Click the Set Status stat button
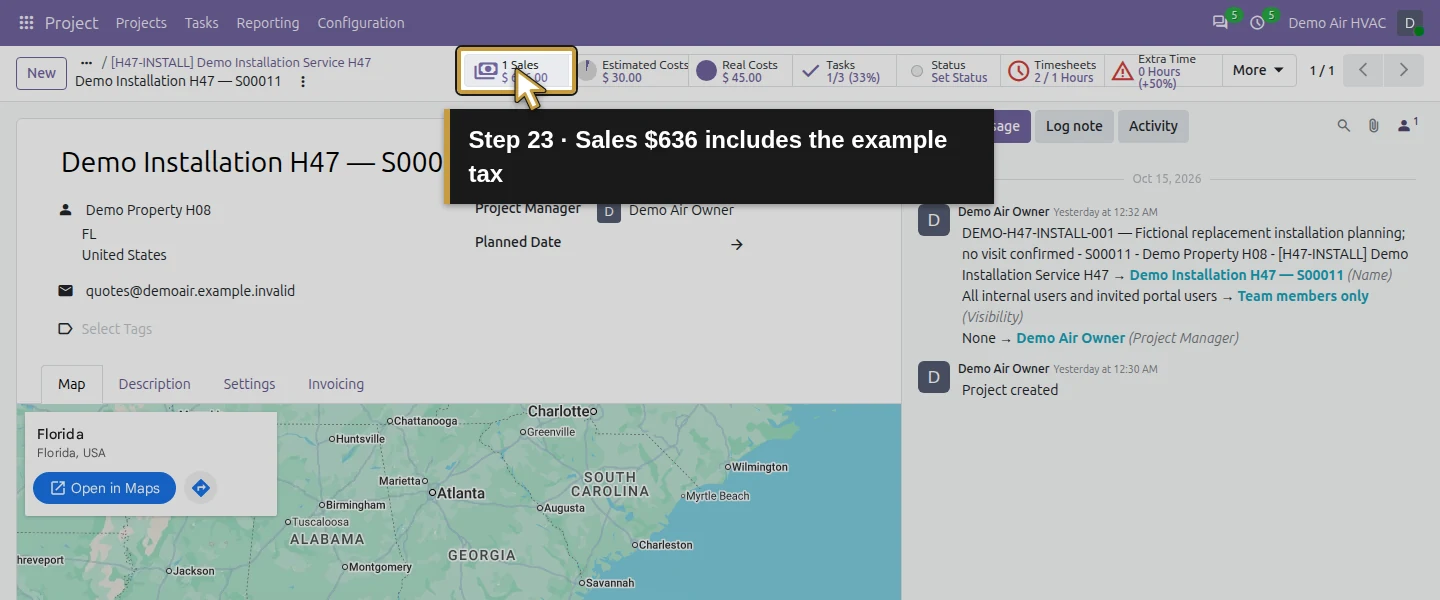This screenshot has height=600, width=1440. [x=950, y=70]
